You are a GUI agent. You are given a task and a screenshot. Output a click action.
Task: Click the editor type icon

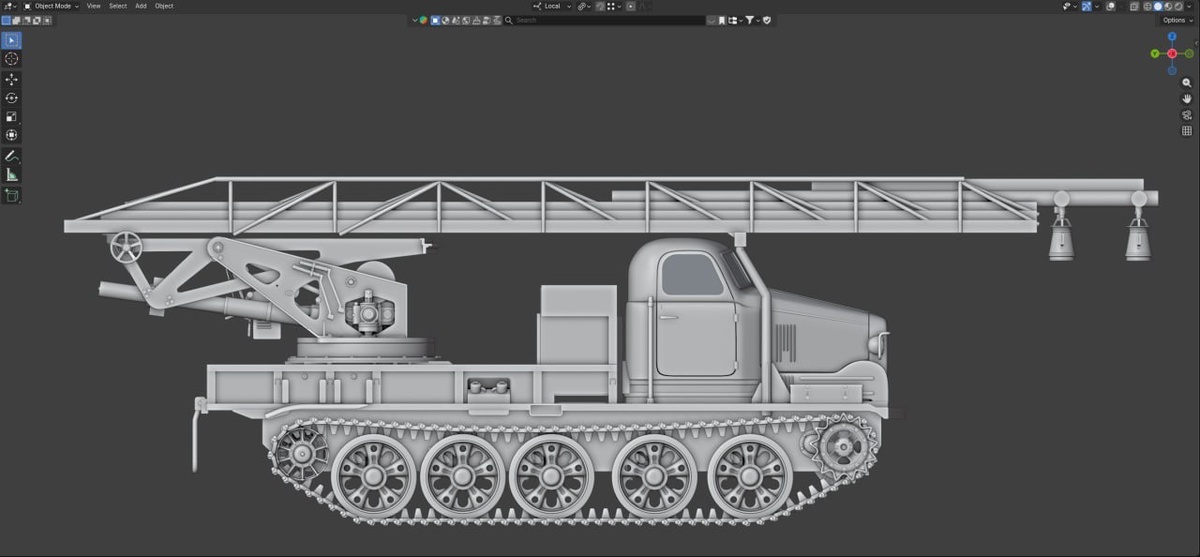(x=9, y=6)
